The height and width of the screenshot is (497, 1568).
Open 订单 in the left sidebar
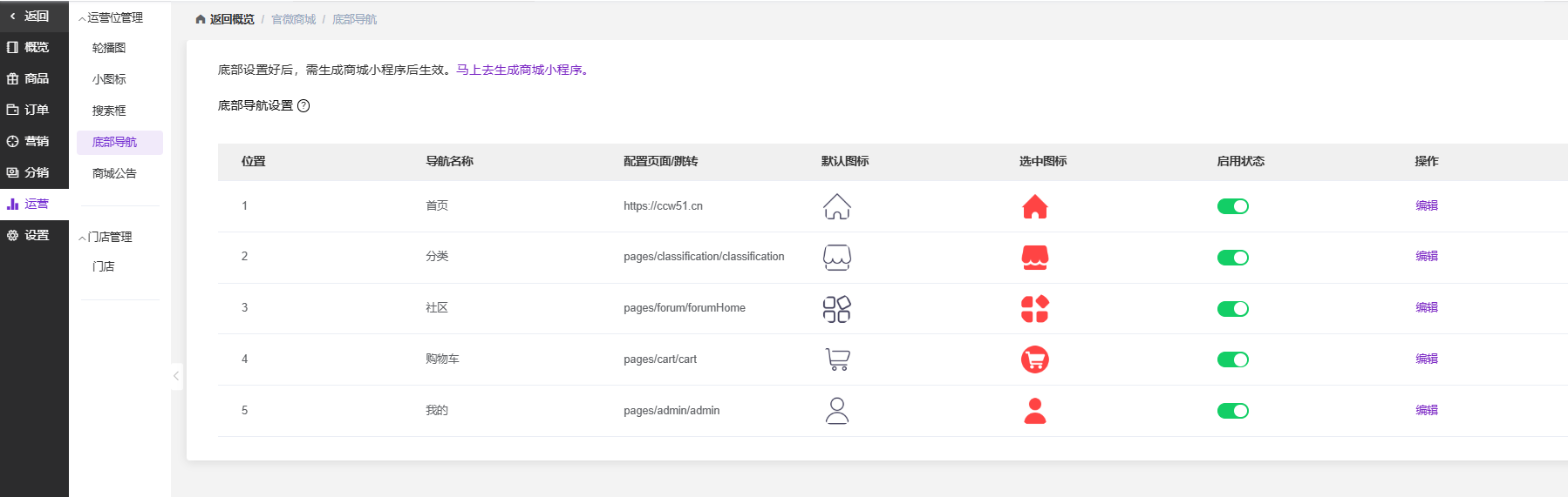[x=34, y=110]
